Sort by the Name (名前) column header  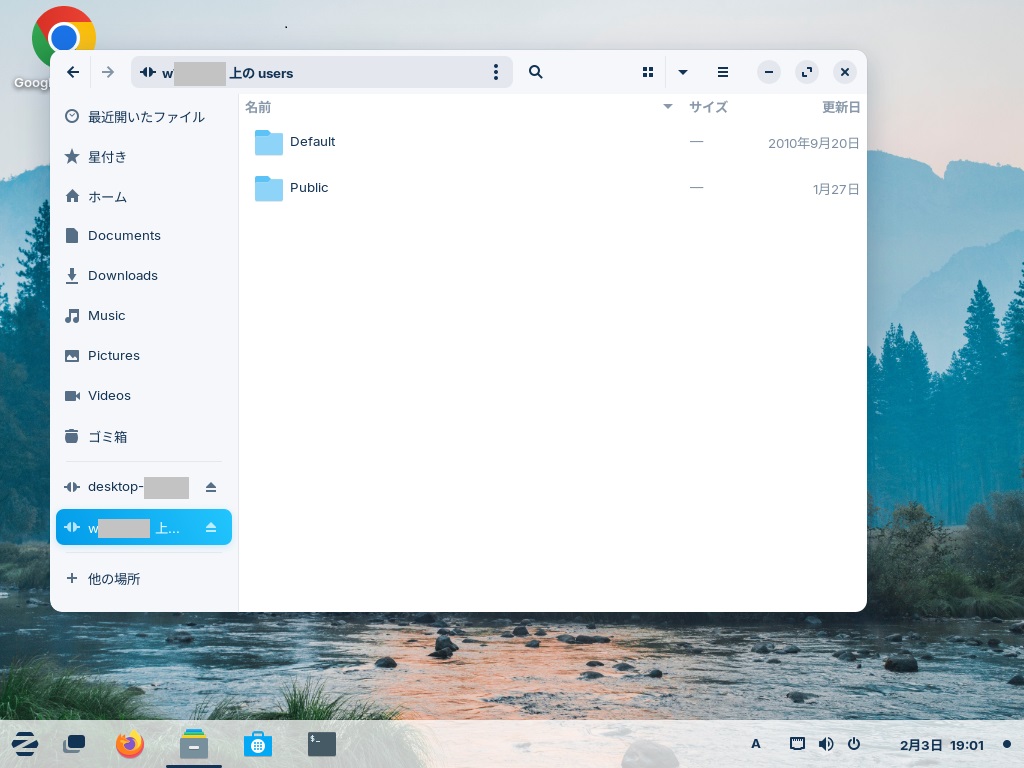[x=258, y=107]
